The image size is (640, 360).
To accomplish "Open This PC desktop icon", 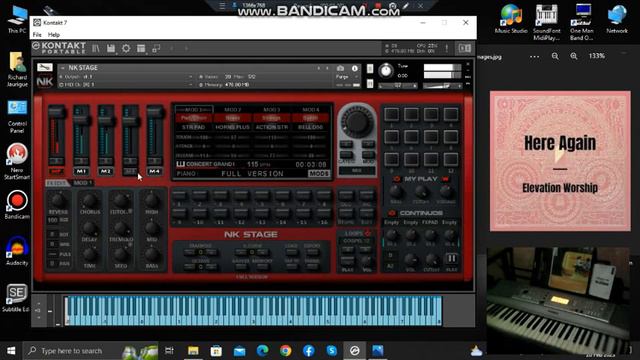I will coord(17,19).
